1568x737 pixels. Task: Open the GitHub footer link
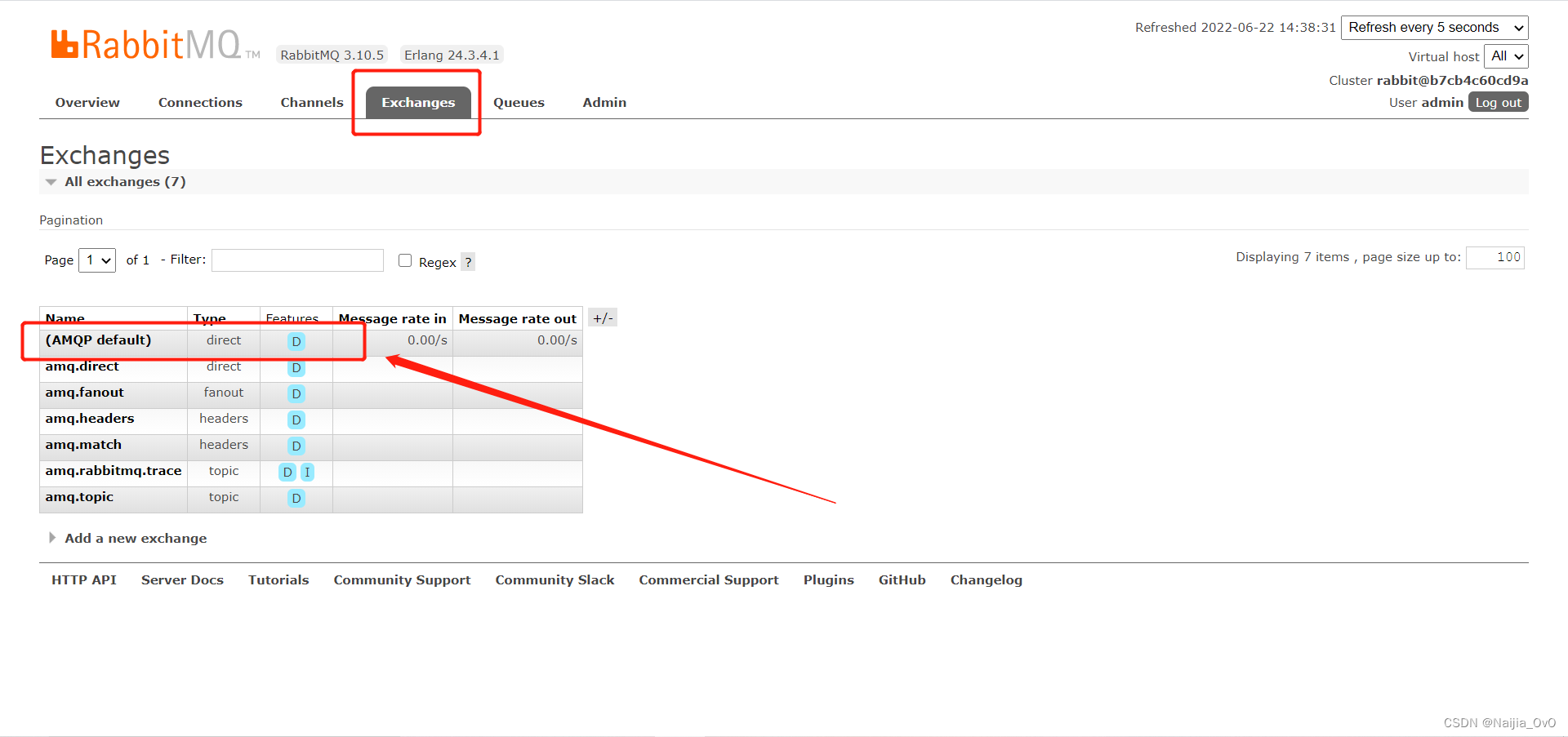[x=902, y=580]
